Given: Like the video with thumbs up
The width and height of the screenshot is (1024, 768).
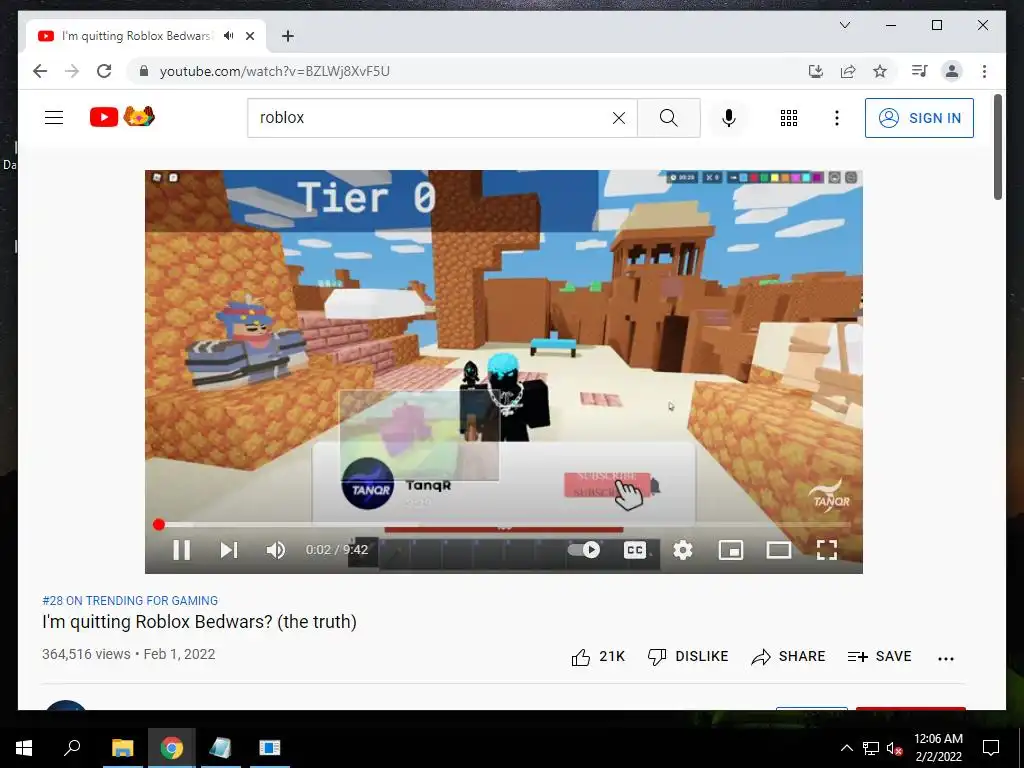Looking at the screenshot, I should [x=598, y=656].
